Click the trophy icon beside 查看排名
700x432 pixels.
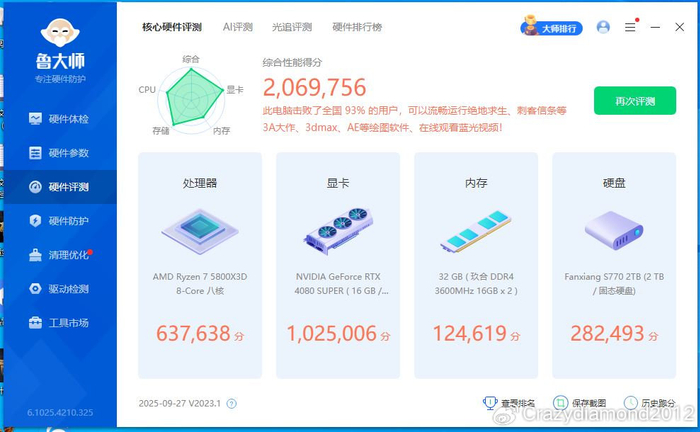click(x=490, y=403)
